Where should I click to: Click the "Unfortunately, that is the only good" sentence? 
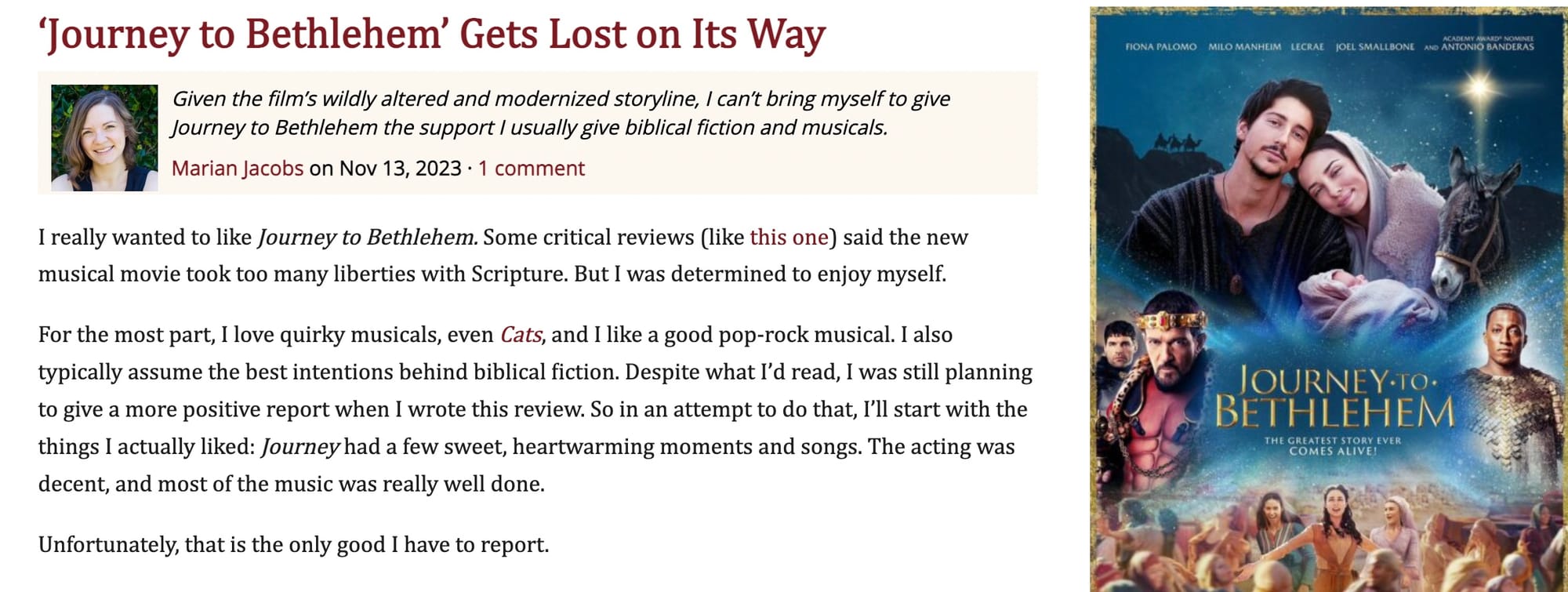[x=293, y=544]
